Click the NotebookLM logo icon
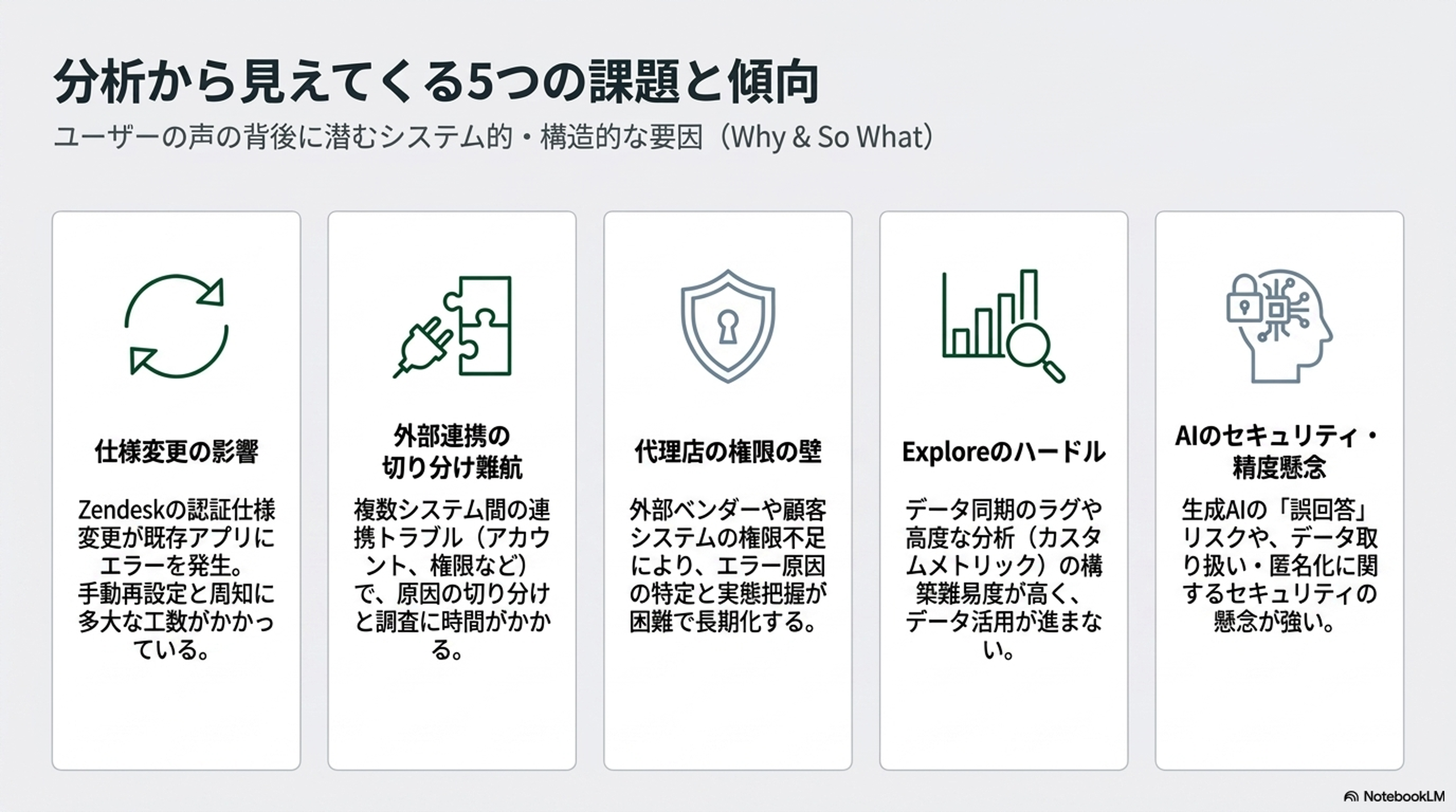The height and width of the screenshot is (812, 1456). [x=1351, y=797]
